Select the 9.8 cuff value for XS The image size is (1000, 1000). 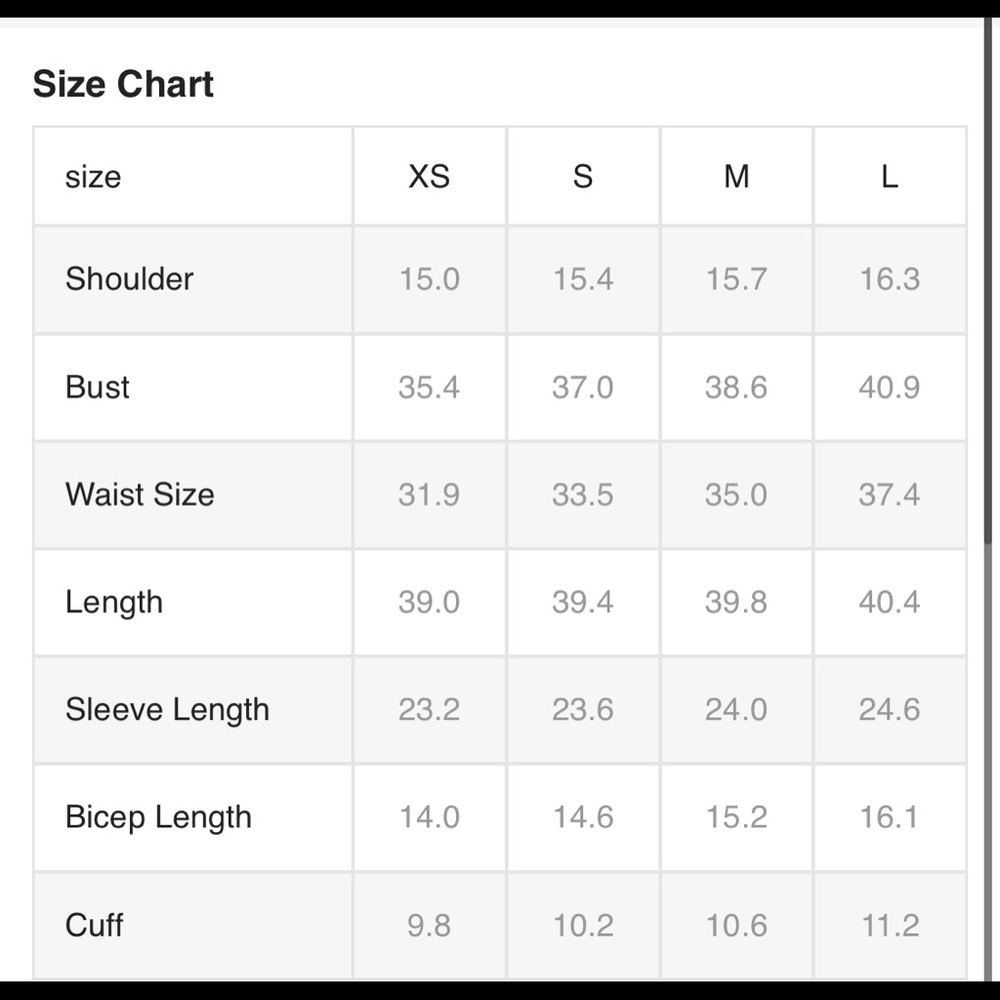pos(429,925)
